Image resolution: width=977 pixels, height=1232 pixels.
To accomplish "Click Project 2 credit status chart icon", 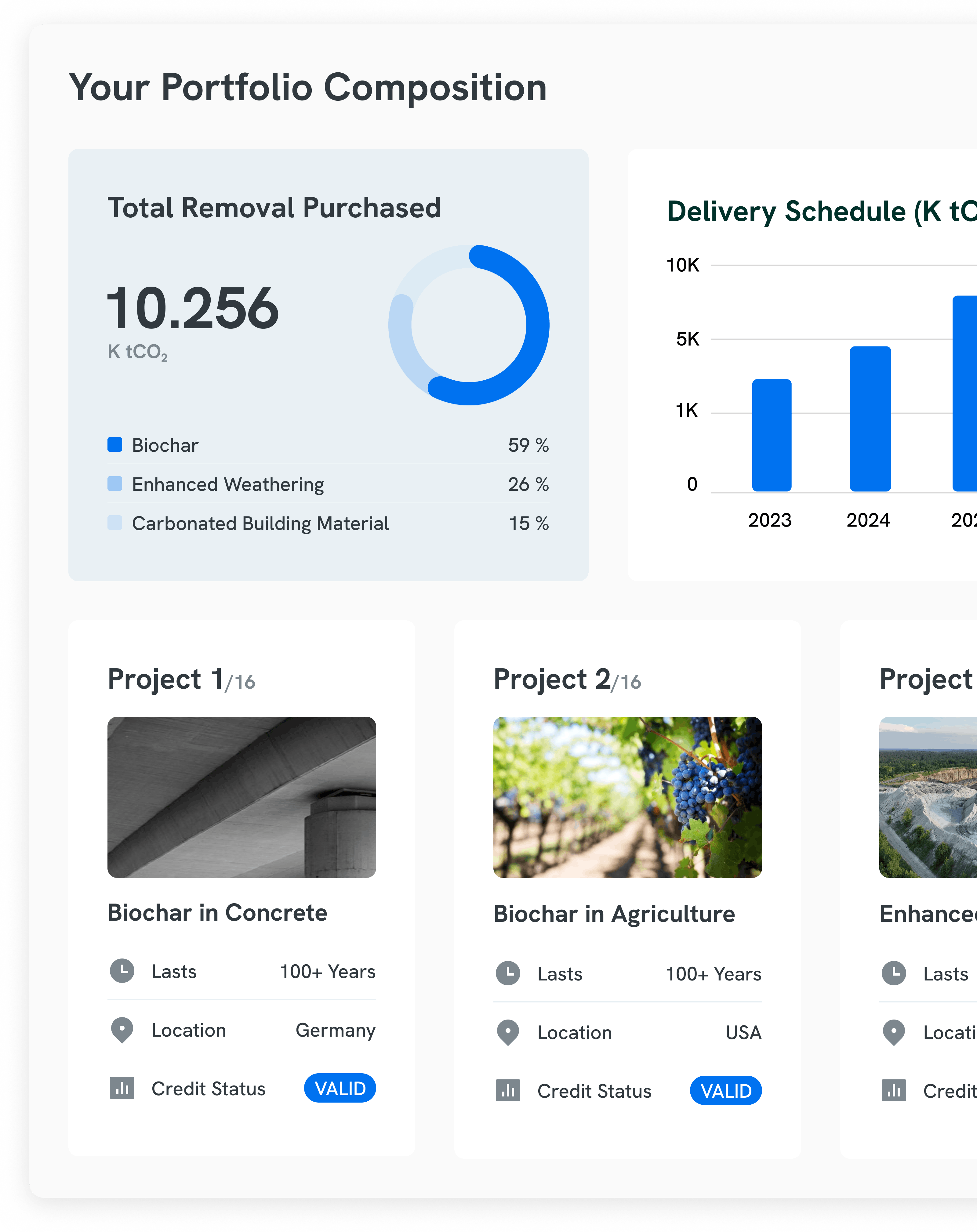I will click(x=508, y=1090).
